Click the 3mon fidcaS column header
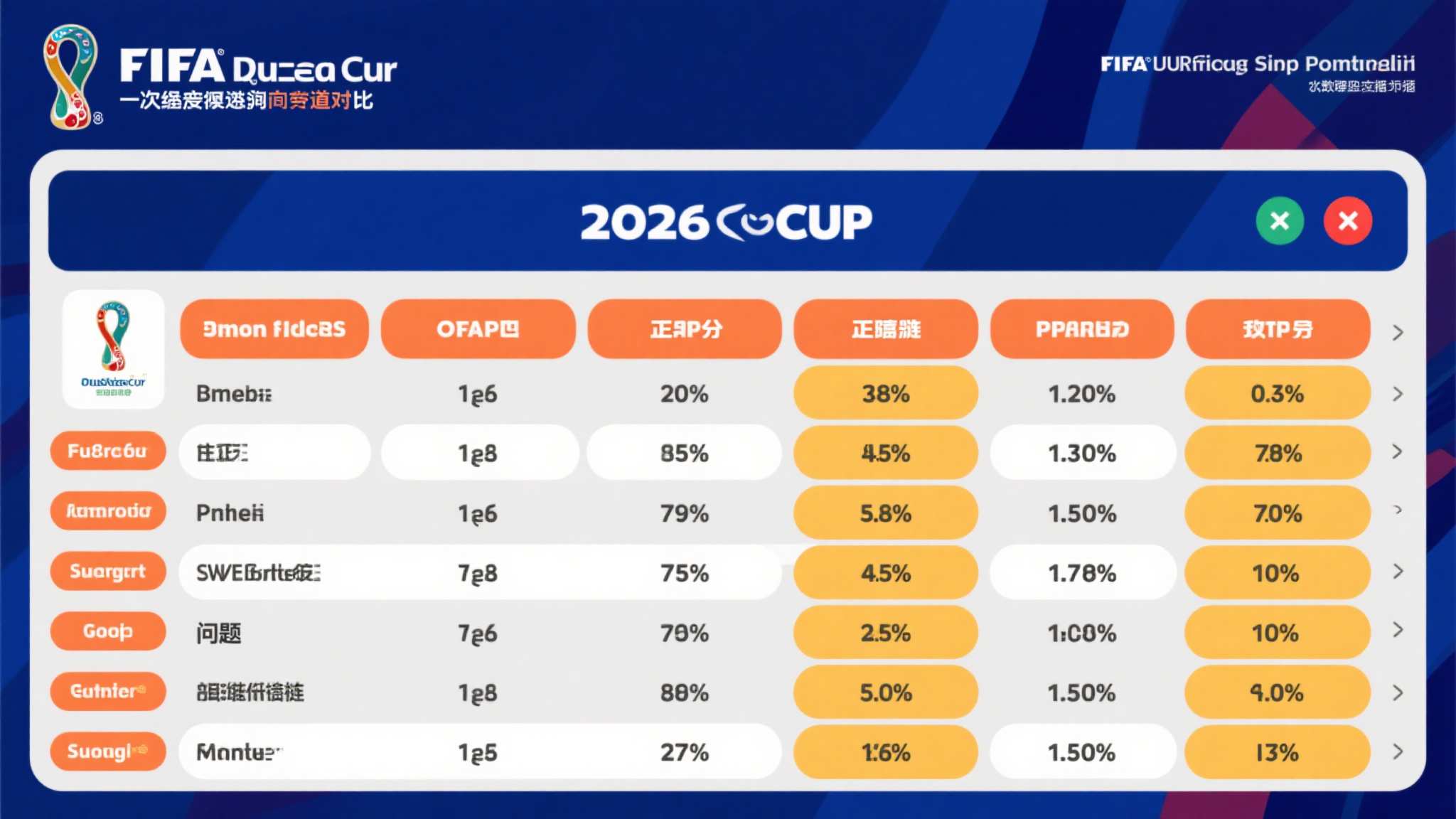Viewport: 1456px width, 819px height. pyautogui.click(x=274, y=329)
